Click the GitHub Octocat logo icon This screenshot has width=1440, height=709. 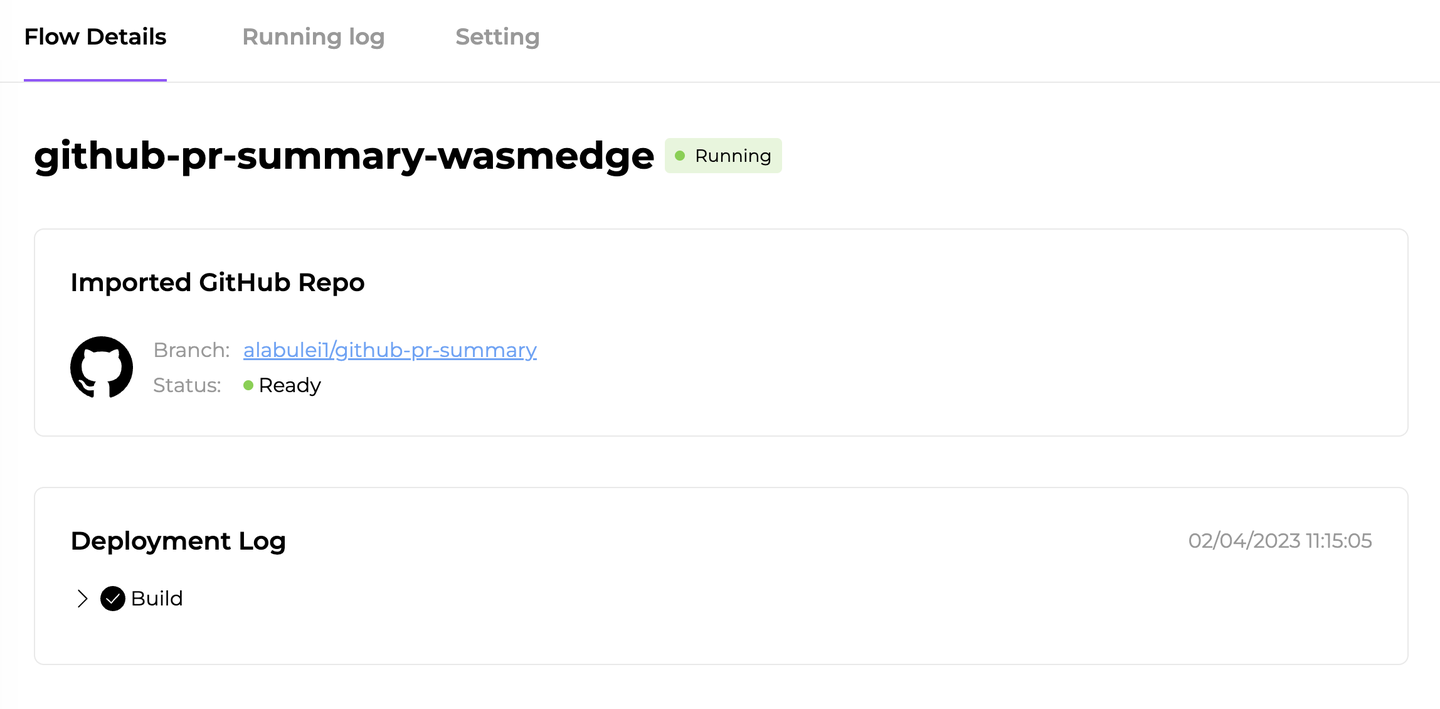pos(102,367)
